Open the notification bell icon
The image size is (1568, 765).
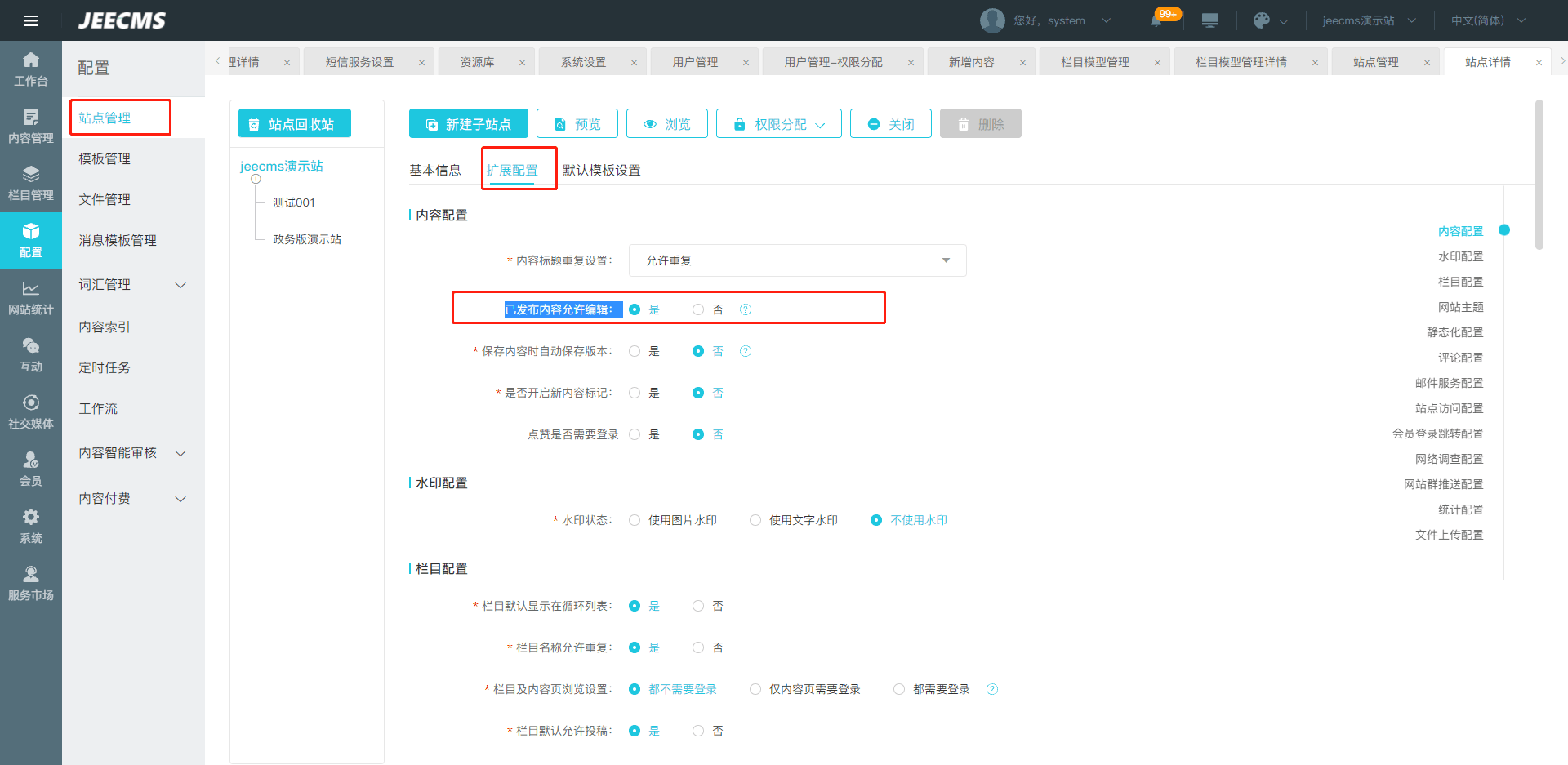1156,20
